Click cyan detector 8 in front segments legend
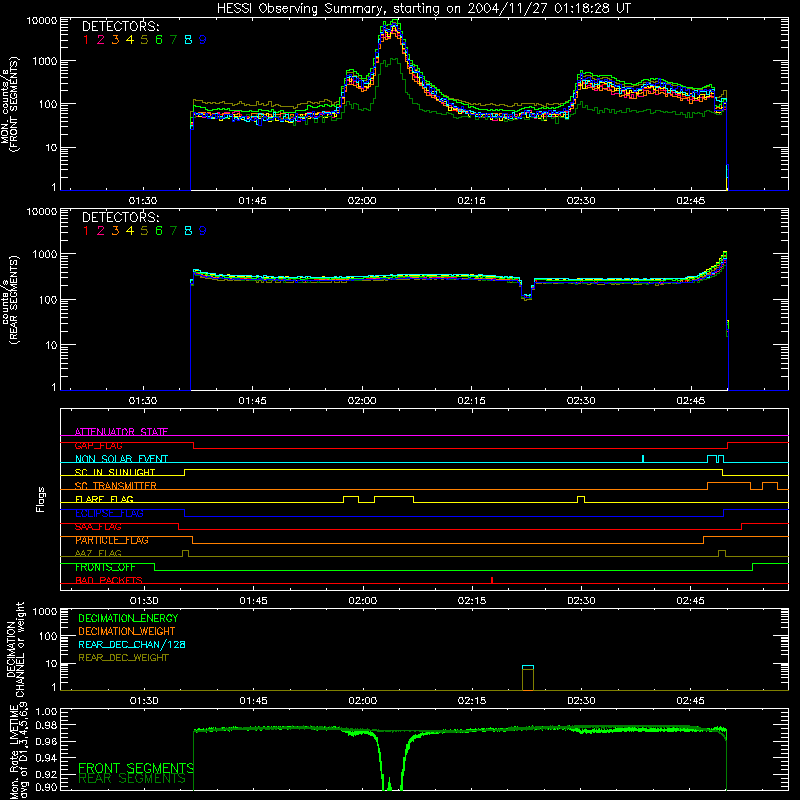 (188, 40)
